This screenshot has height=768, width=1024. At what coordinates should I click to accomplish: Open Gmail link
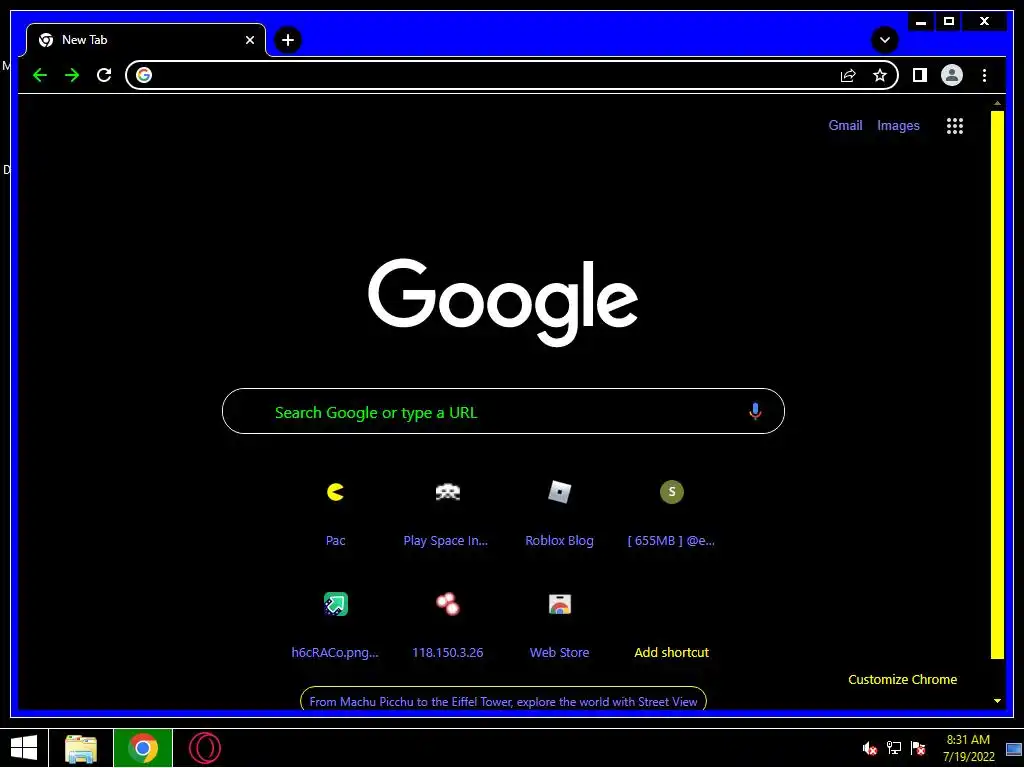(845, 125)
